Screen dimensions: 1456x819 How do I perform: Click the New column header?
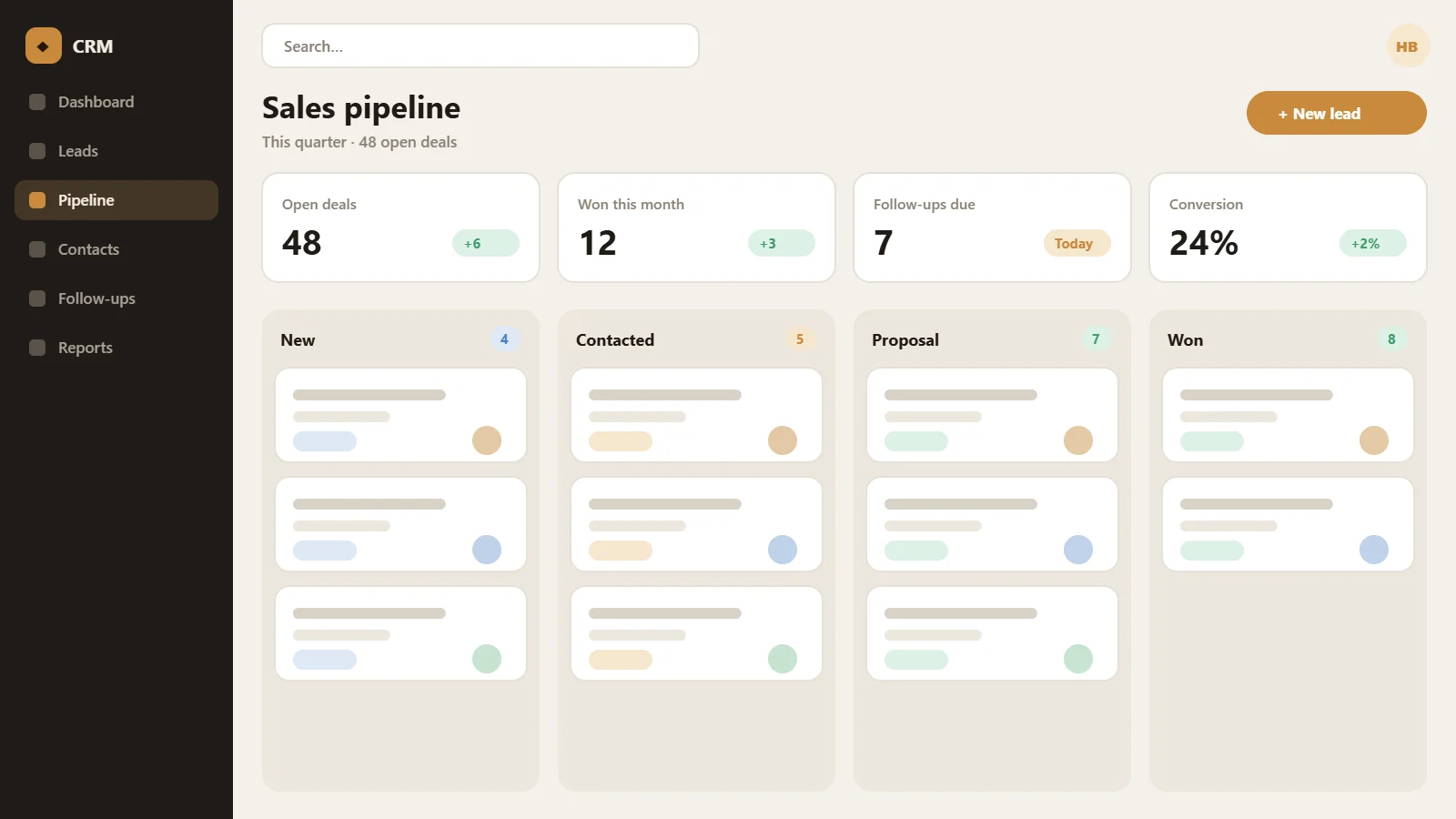coord(298,339)
